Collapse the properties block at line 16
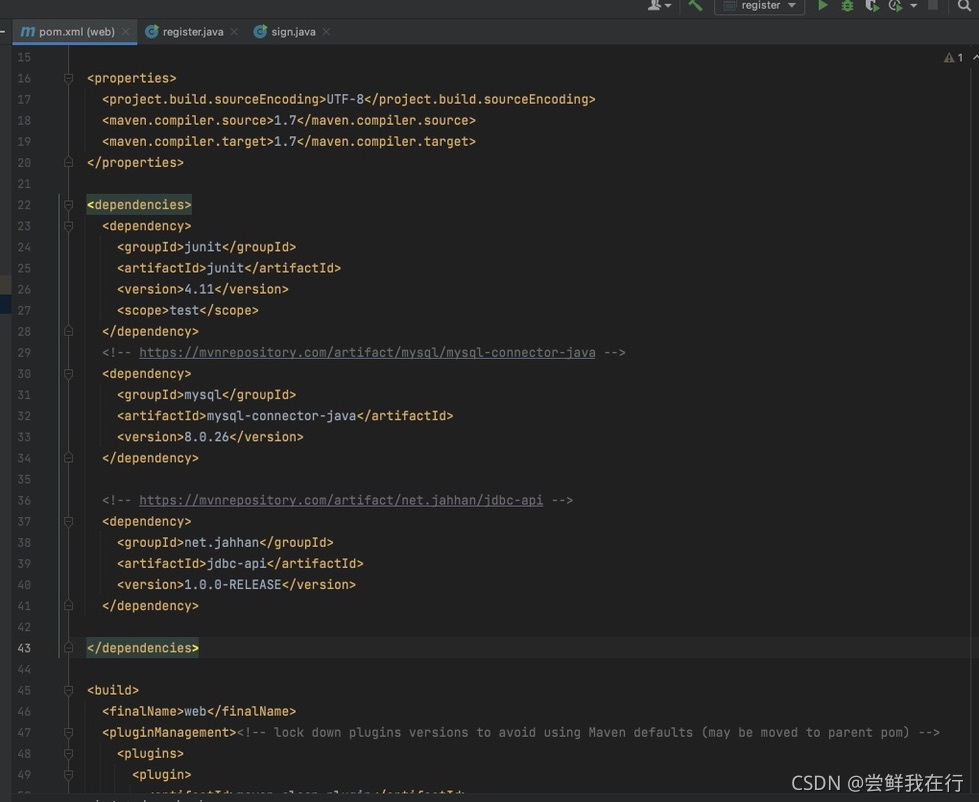The height and width of the screenshot is (802, 979). click(x=69, y=79)
